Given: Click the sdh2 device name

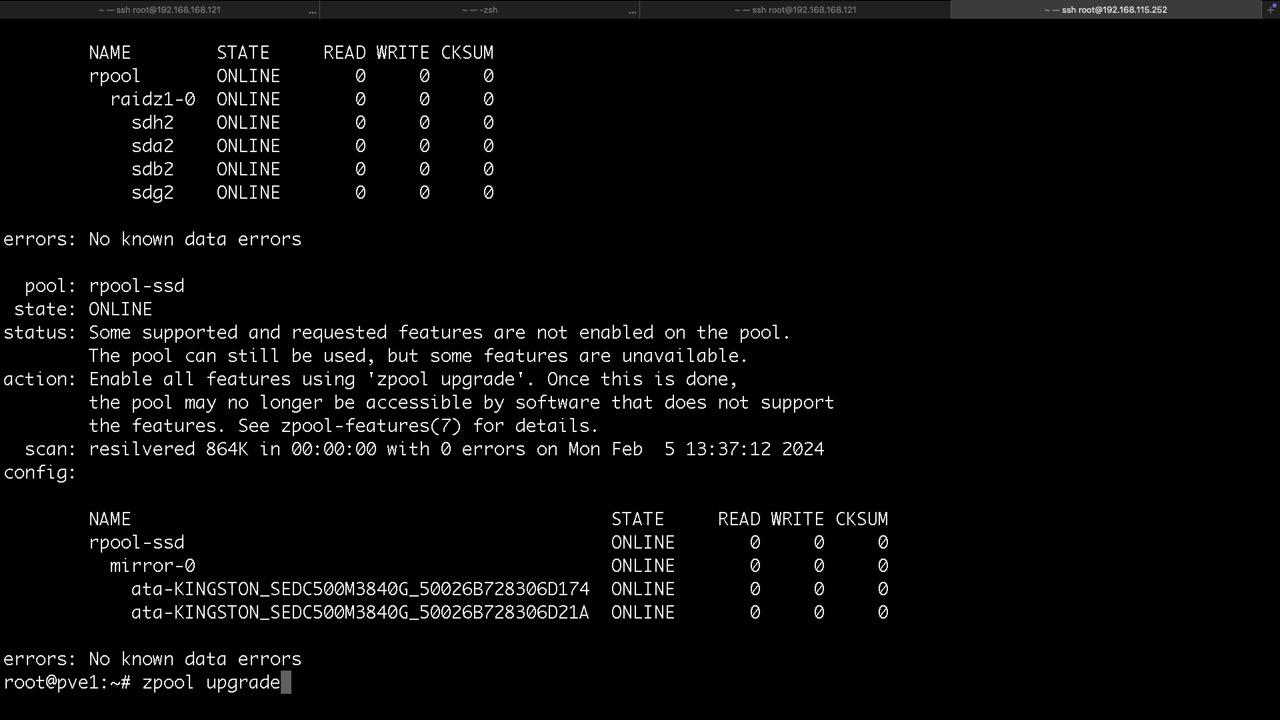Looking at the screenshot, I should (152, 123).
